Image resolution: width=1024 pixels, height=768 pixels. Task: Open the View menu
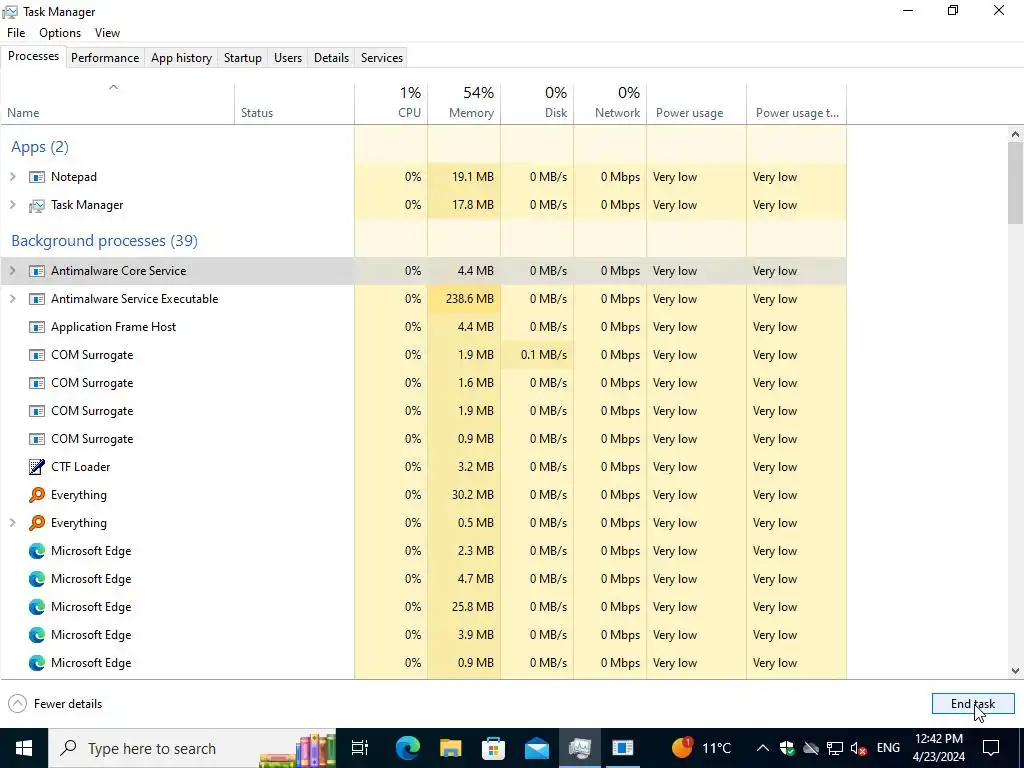(x=107, y=33)
